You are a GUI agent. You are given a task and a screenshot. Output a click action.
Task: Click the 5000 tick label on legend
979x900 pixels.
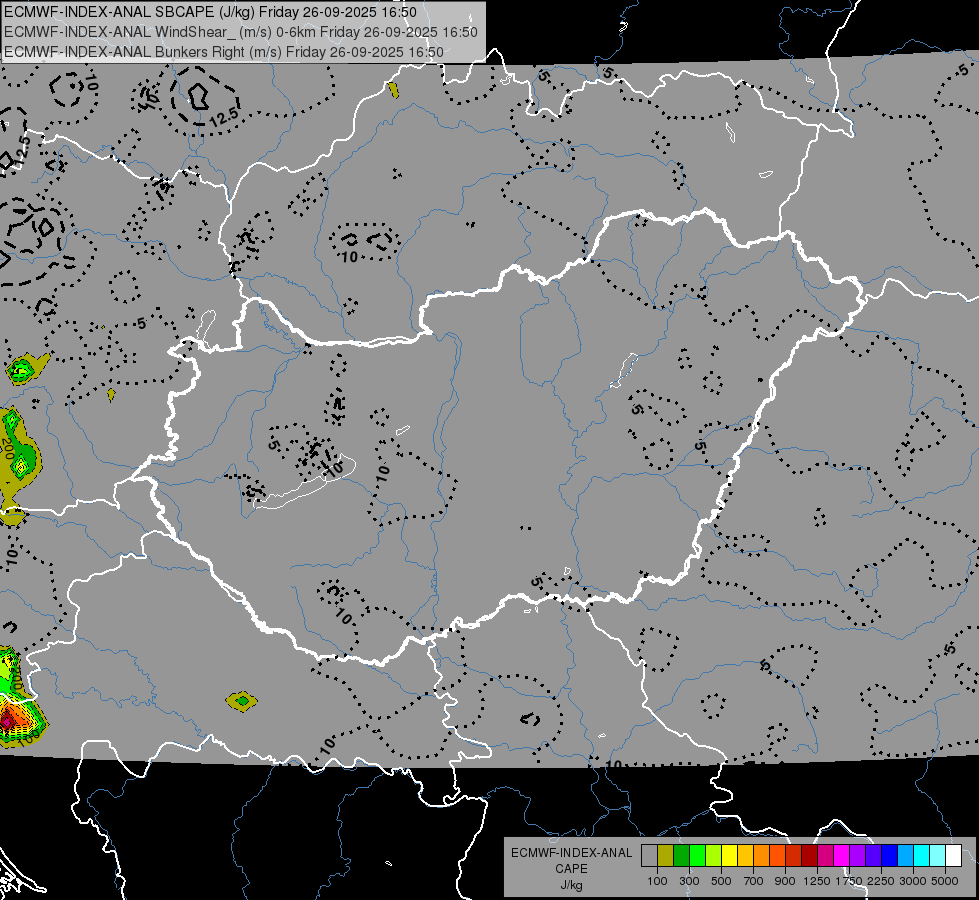click(x=945, y=881)
